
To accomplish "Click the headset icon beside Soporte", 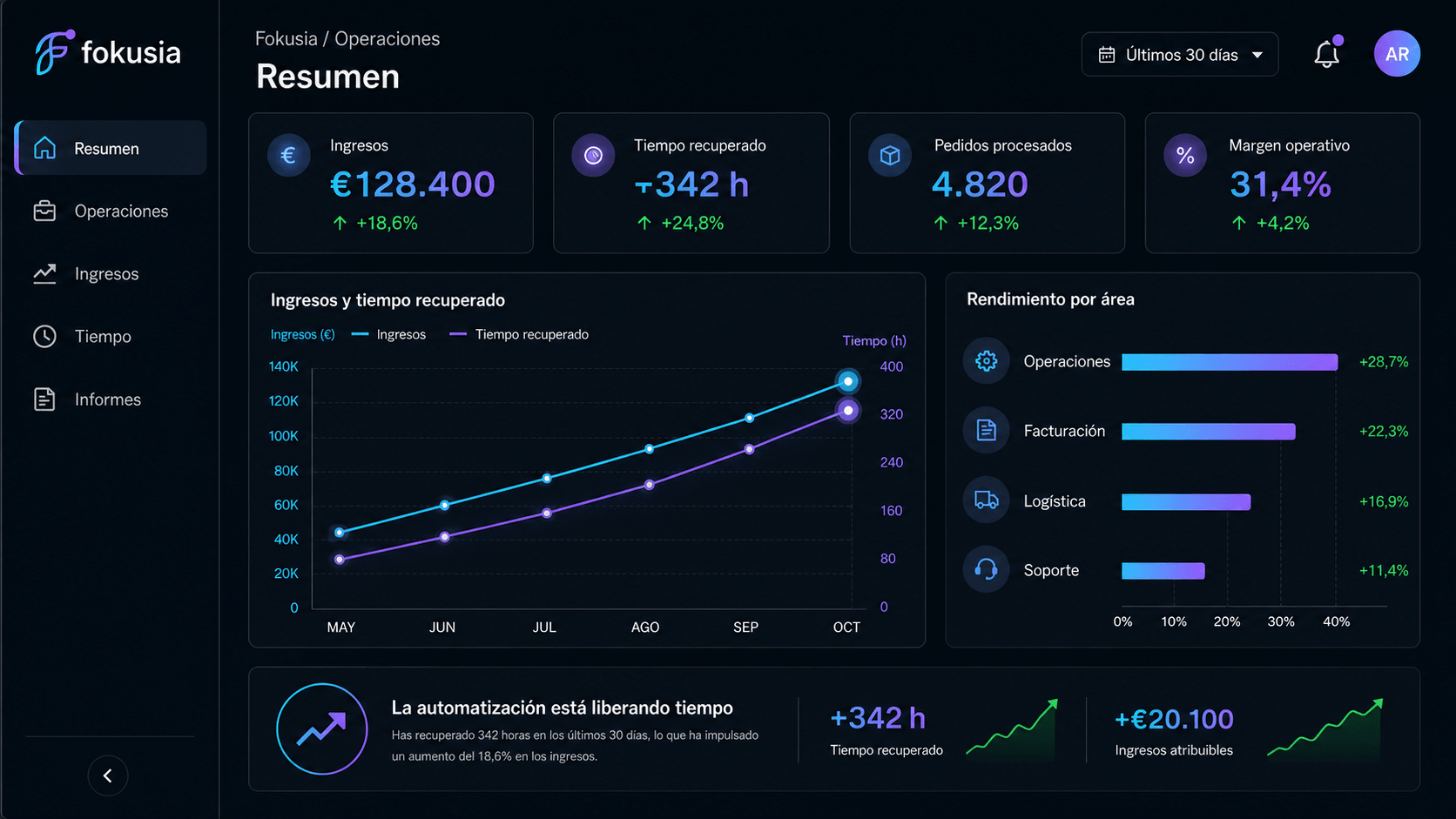I will [986, 569].
